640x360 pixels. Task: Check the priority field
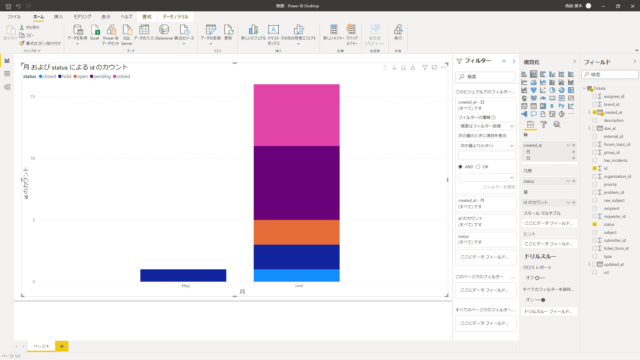click(x=595, y=184)
